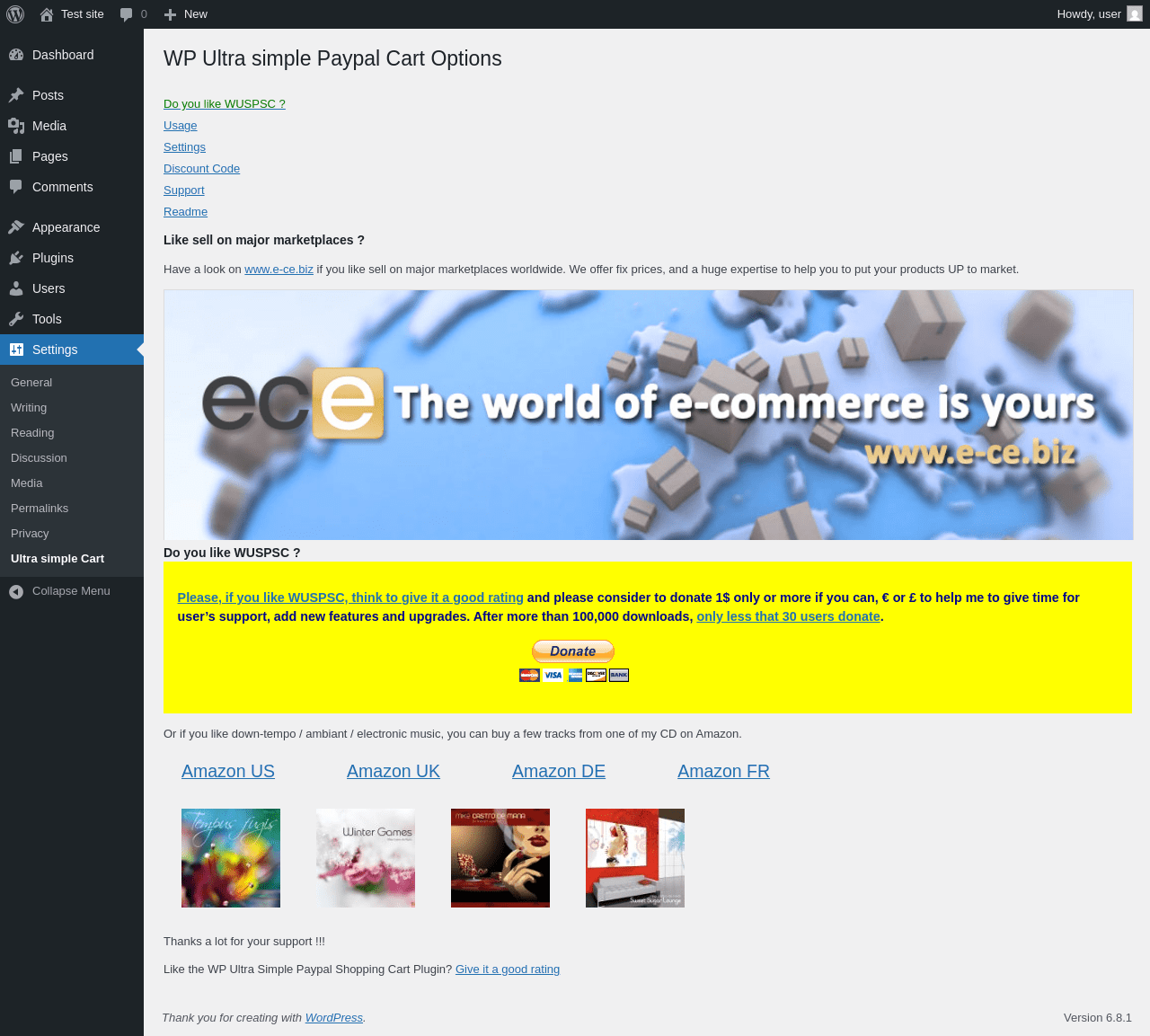Open the WordPress link in footer
Image resolution: width=1150 pixels, height=1036 pixels.
(333, 1018)
